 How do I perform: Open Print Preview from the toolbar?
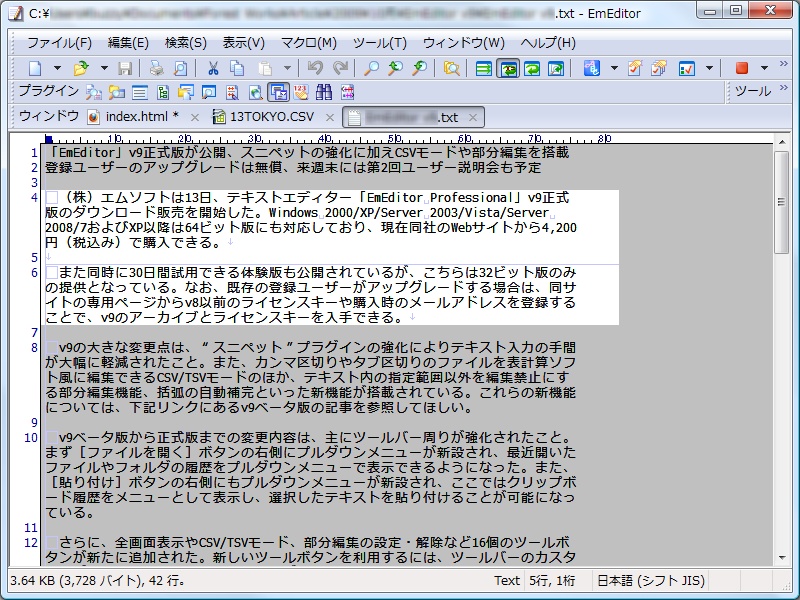click(181, 68)
